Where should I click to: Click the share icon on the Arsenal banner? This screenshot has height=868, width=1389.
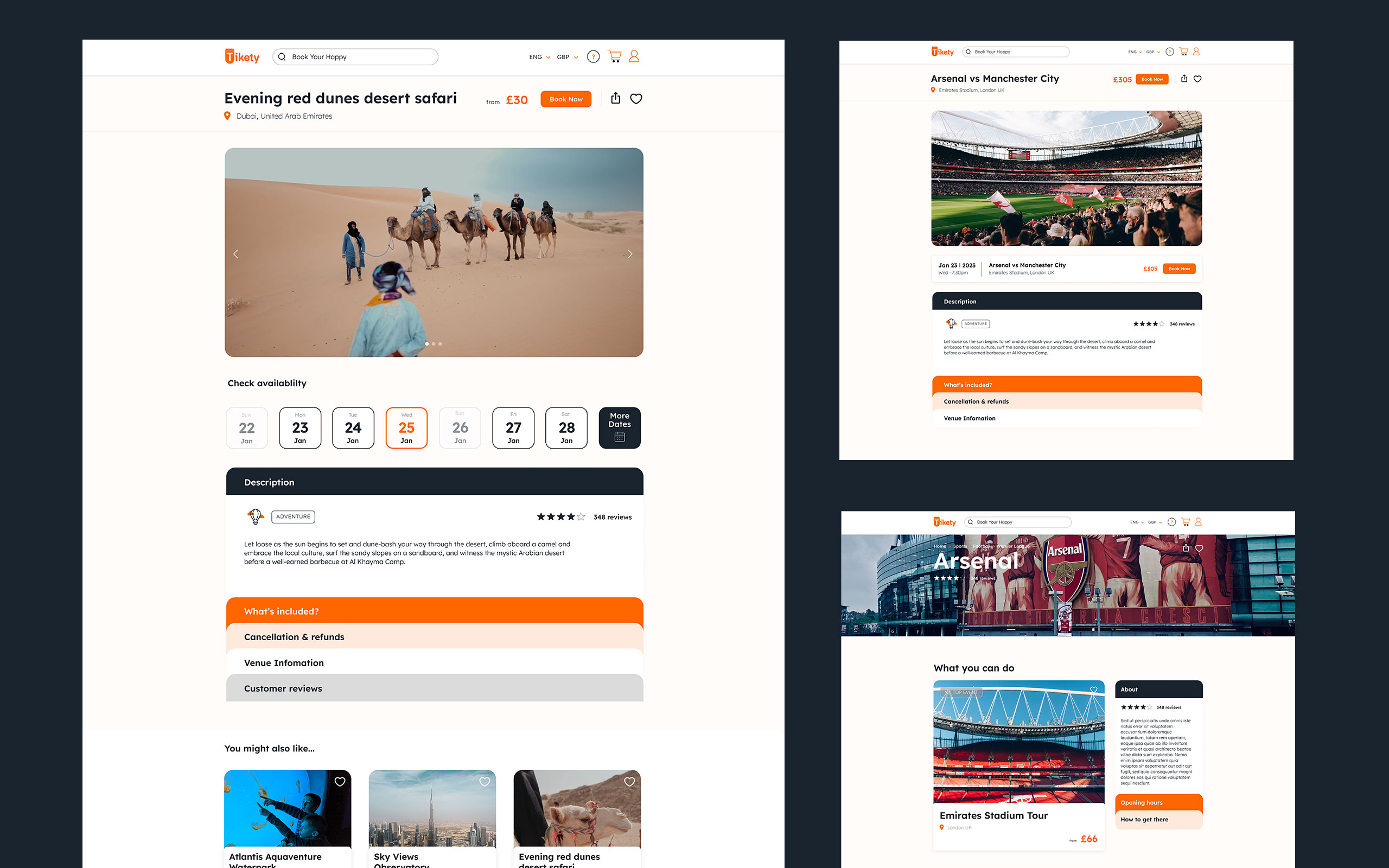tap(1186, 548)
